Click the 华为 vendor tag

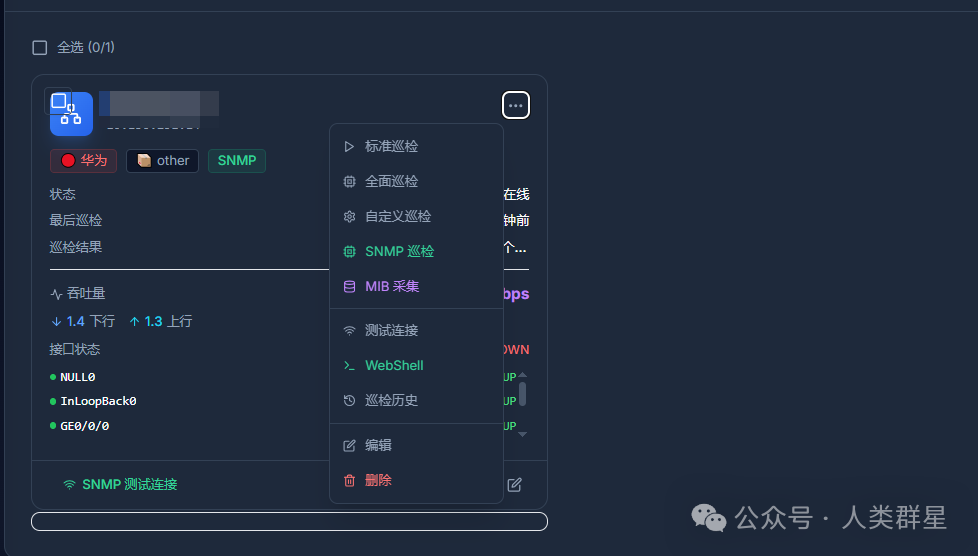coord(84,160)
